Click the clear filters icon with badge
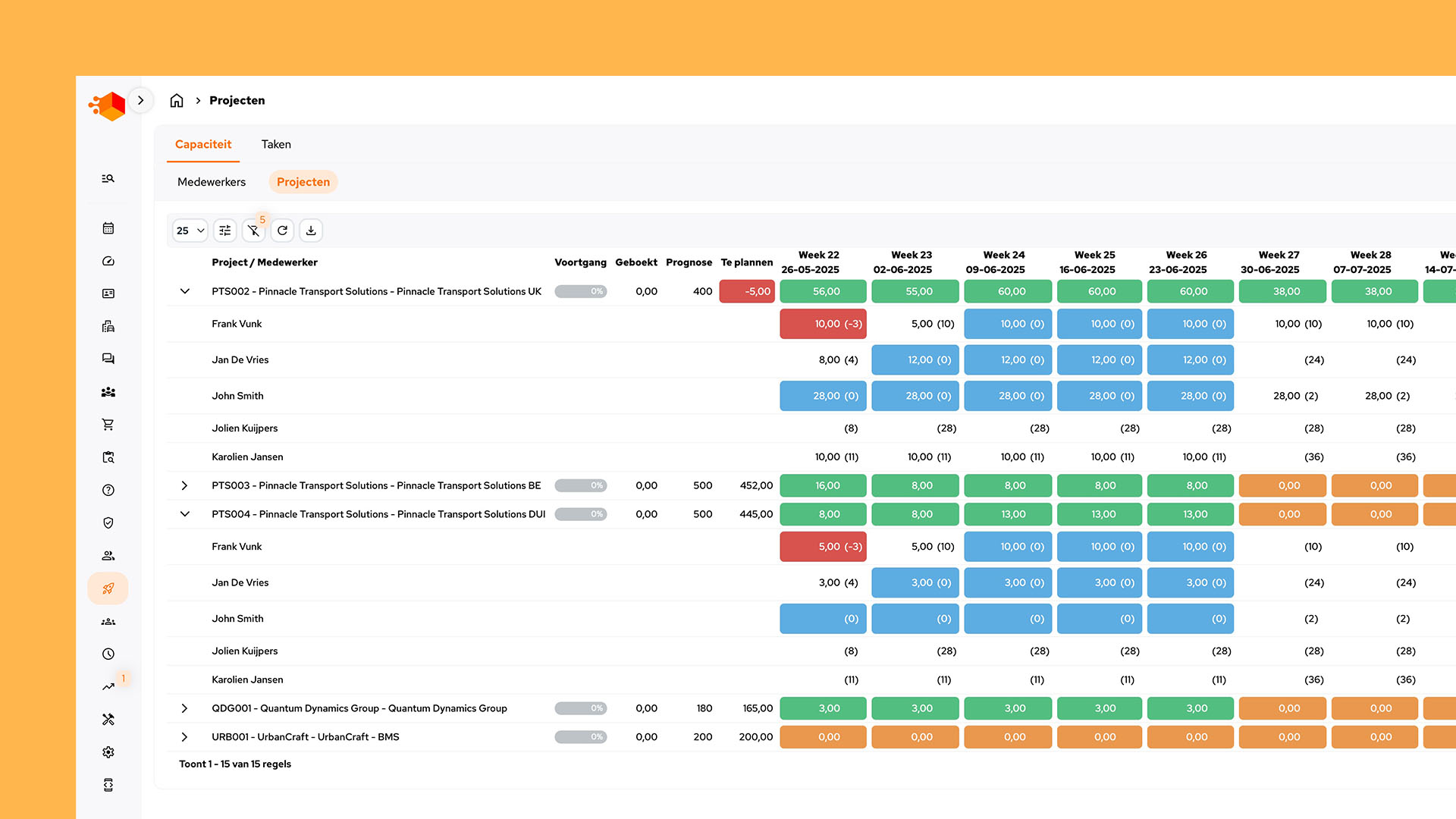The width and height of the screenshot is (1456, 819). (253, 231)
